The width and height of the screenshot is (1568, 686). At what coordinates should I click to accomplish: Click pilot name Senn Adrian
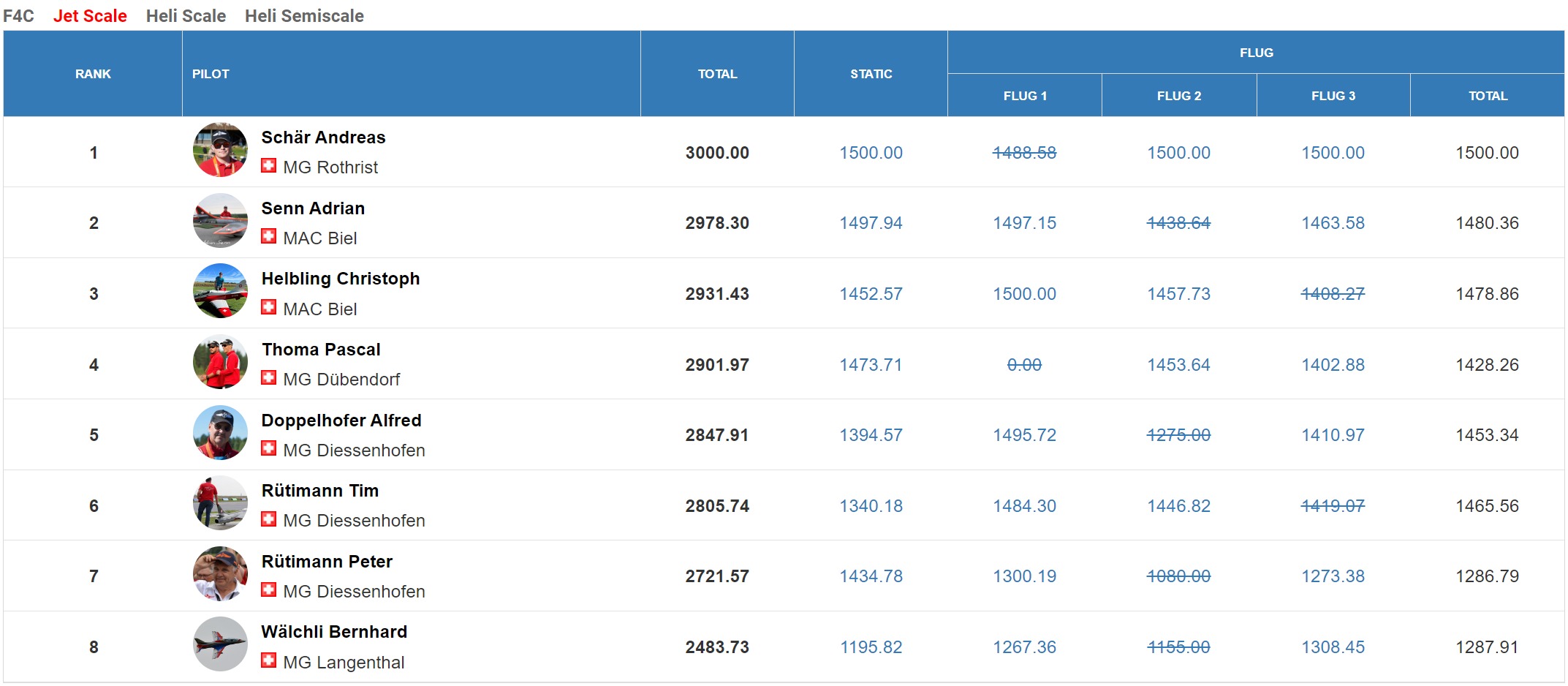(x=313, y=208)
